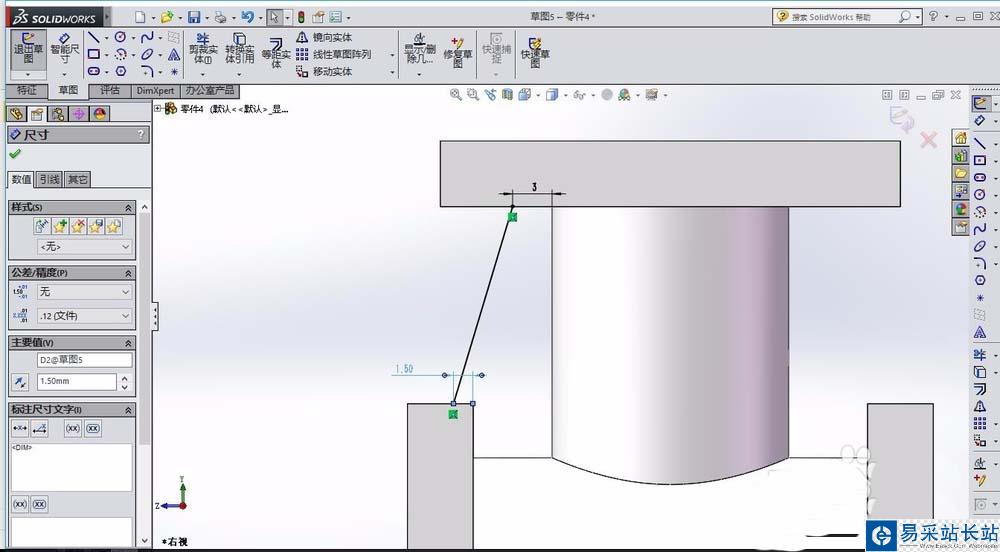This screenshot has height=552, width=1000.
Task: Expand the 零件4 tree node
Action: pos(158,108)
